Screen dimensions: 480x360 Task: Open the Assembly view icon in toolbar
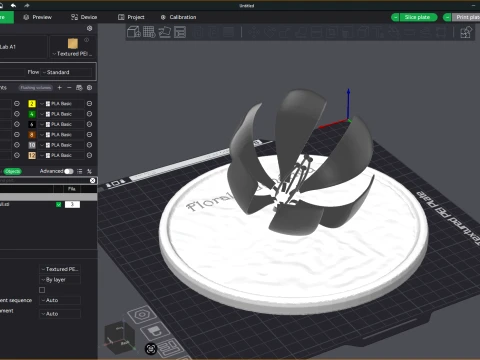[466, 32]
